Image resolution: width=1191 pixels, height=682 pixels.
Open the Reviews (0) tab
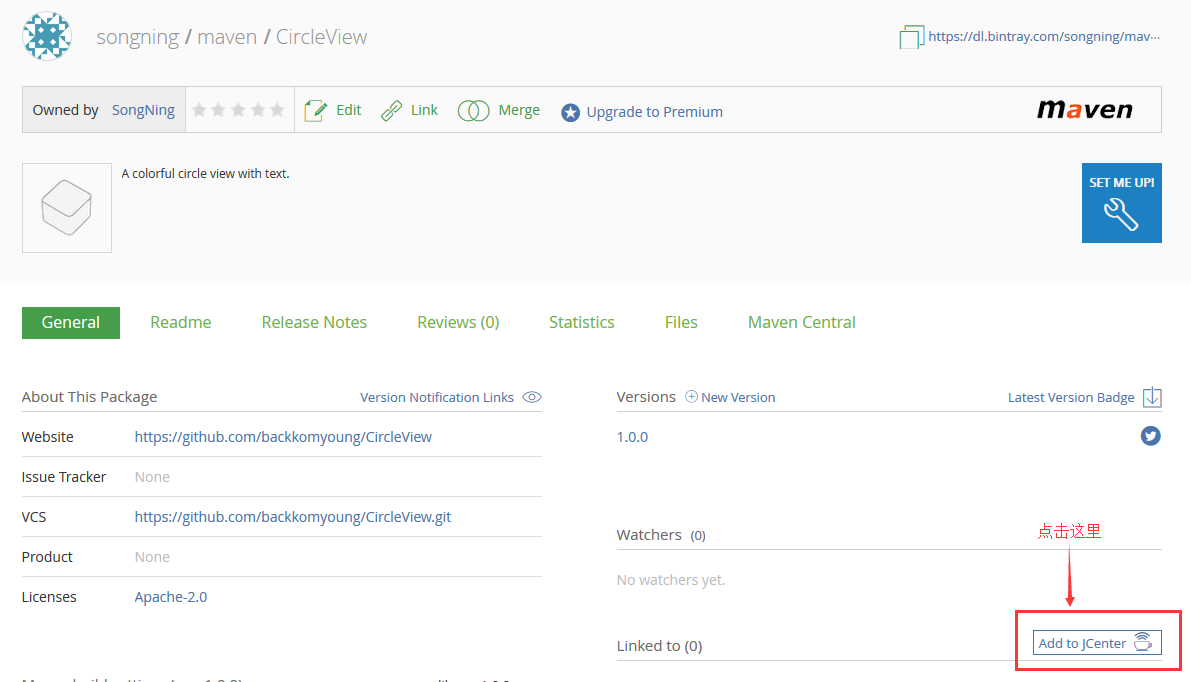[x=458, y=323]
